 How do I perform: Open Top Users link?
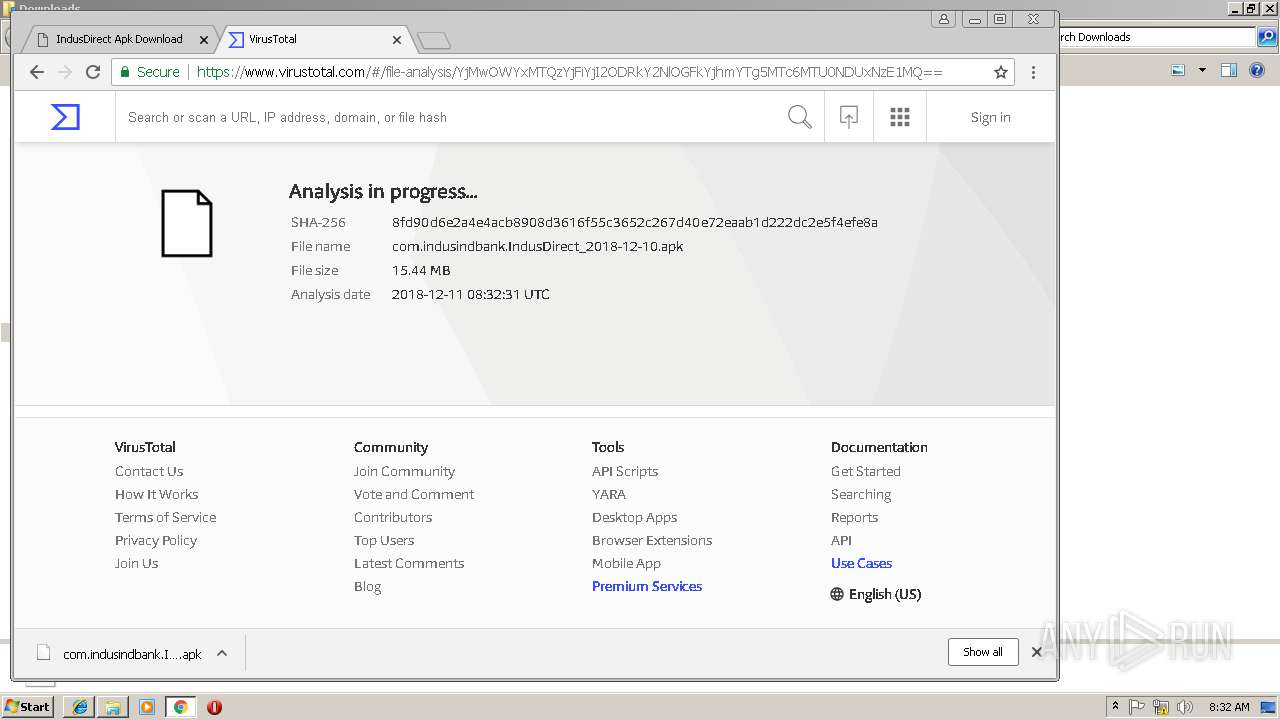(384, 540)
